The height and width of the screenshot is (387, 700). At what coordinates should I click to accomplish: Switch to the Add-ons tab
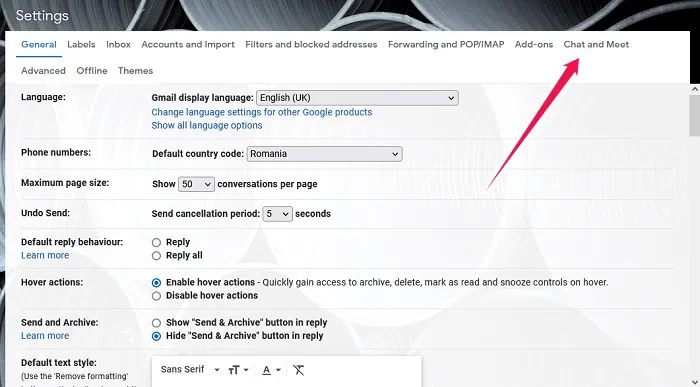(534, 45)
